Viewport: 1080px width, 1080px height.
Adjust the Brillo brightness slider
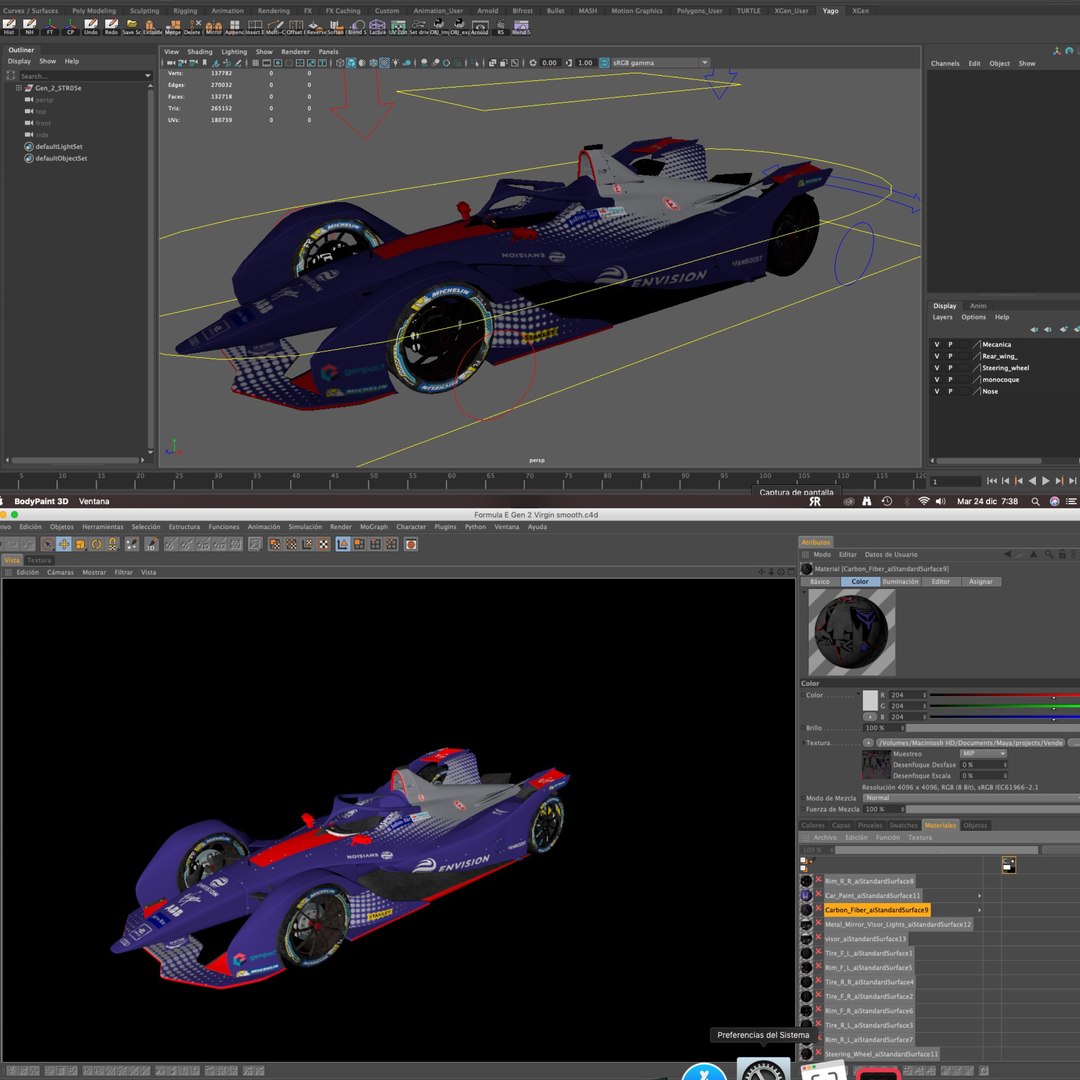(993, 728)
